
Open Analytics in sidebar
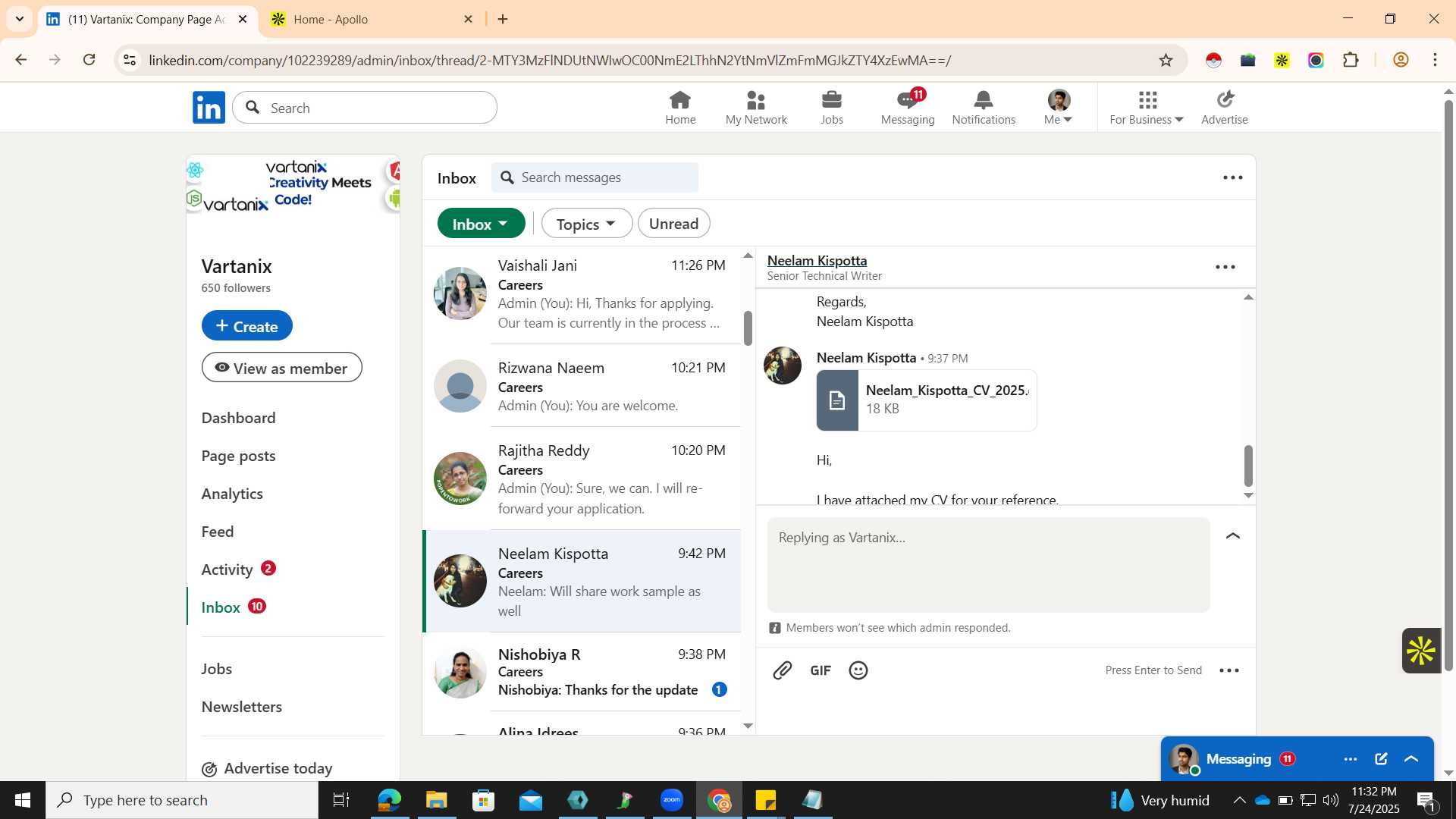pyautogui.click(x=232, y=494)
